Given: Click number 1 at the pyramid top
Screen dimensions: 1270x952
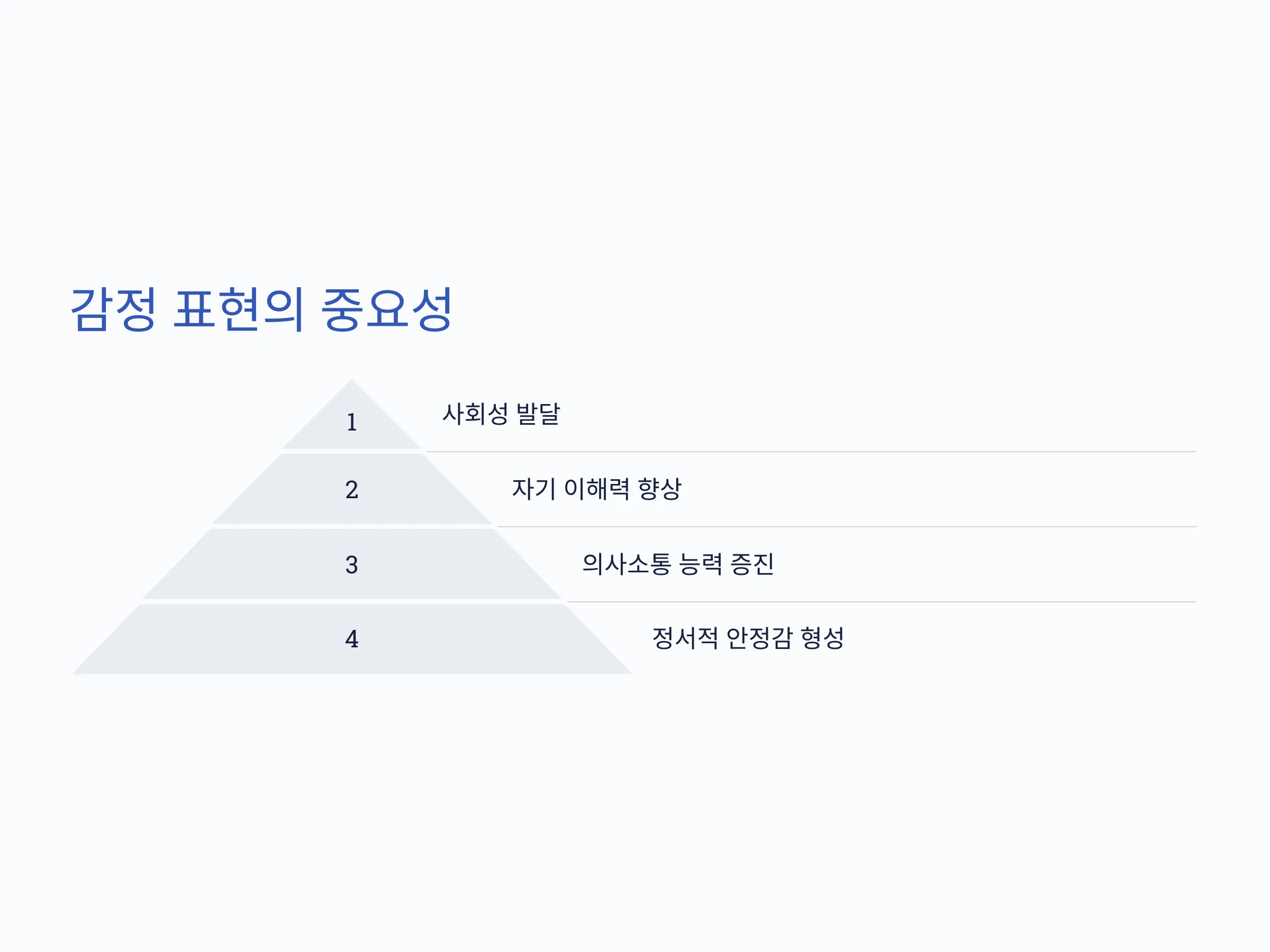Looking at the screenshot, I should click(x=352, y=423).
